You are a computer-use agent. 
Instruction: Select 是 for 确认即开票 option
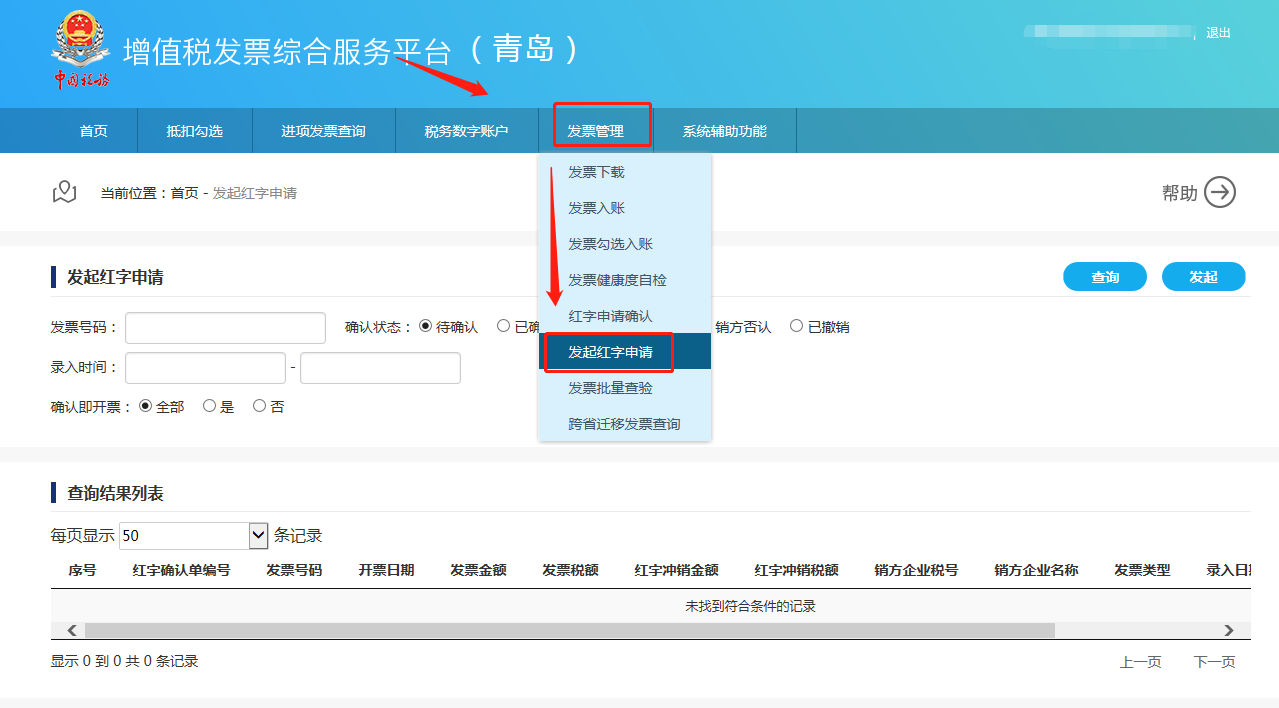pyautogui.click(x=209, y=407)
